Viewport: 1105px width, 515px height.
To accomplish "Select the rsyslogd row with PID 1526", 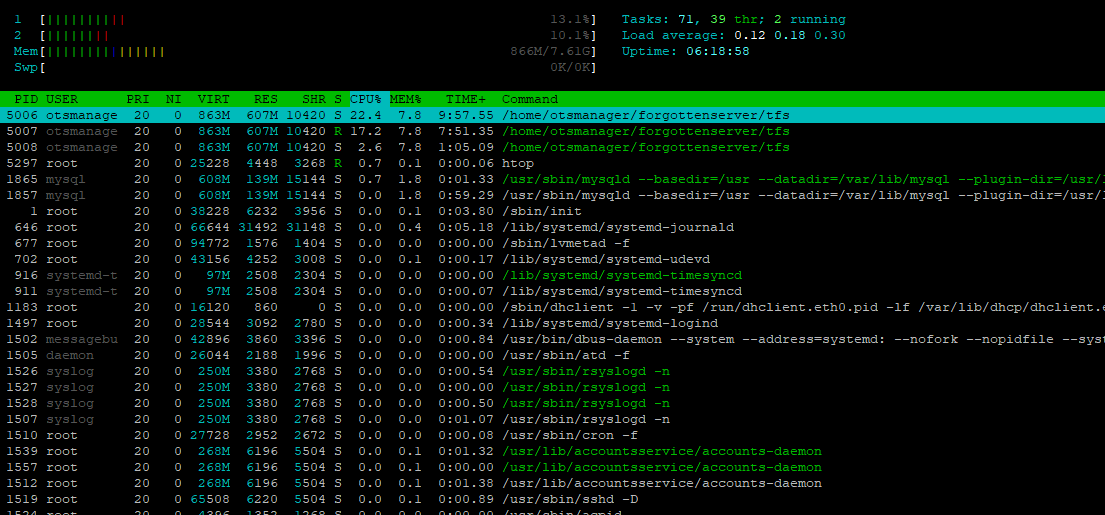I will pos(552,371).
